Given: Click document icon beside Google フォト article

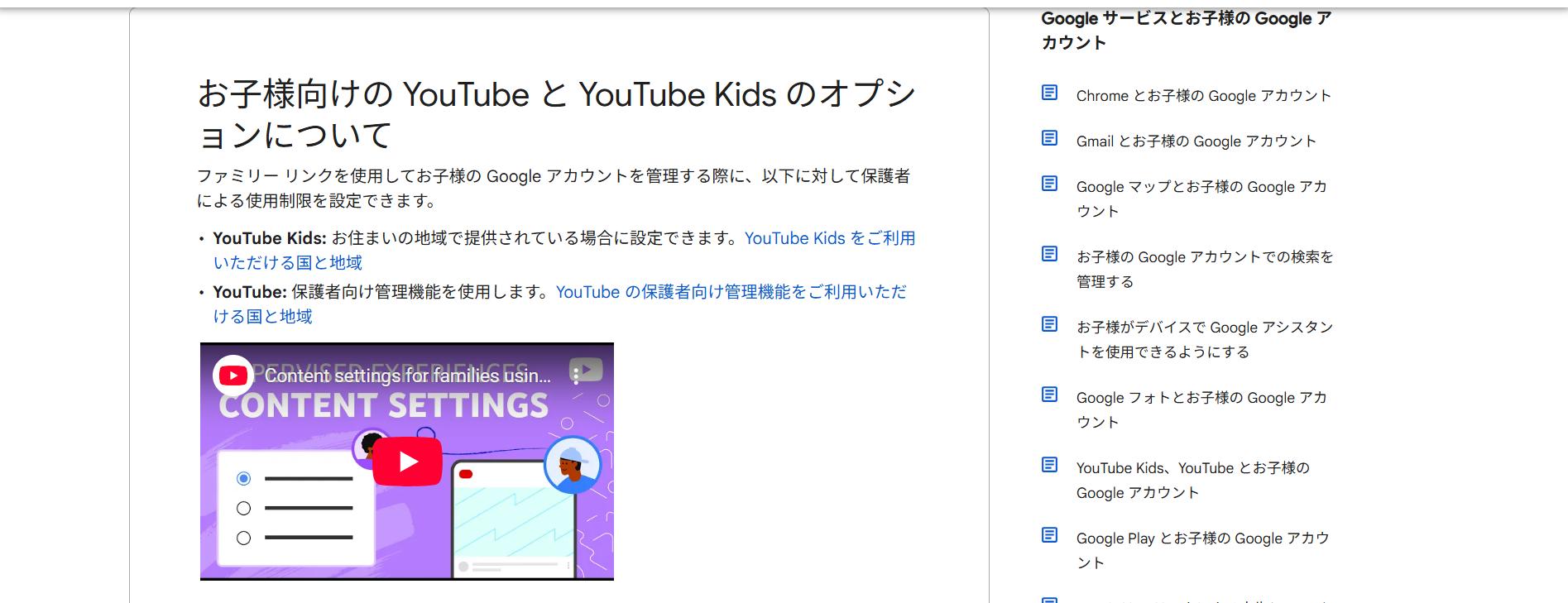Looking at the screenshot, I should 1049,395.
